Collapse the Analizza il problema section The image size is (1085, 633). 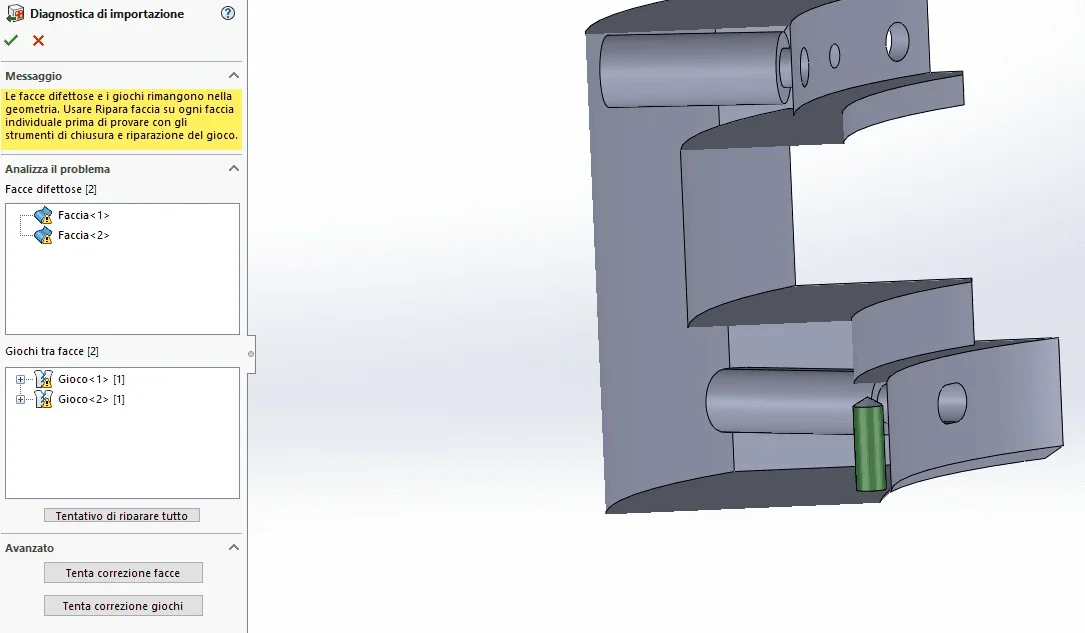(234, 169)
